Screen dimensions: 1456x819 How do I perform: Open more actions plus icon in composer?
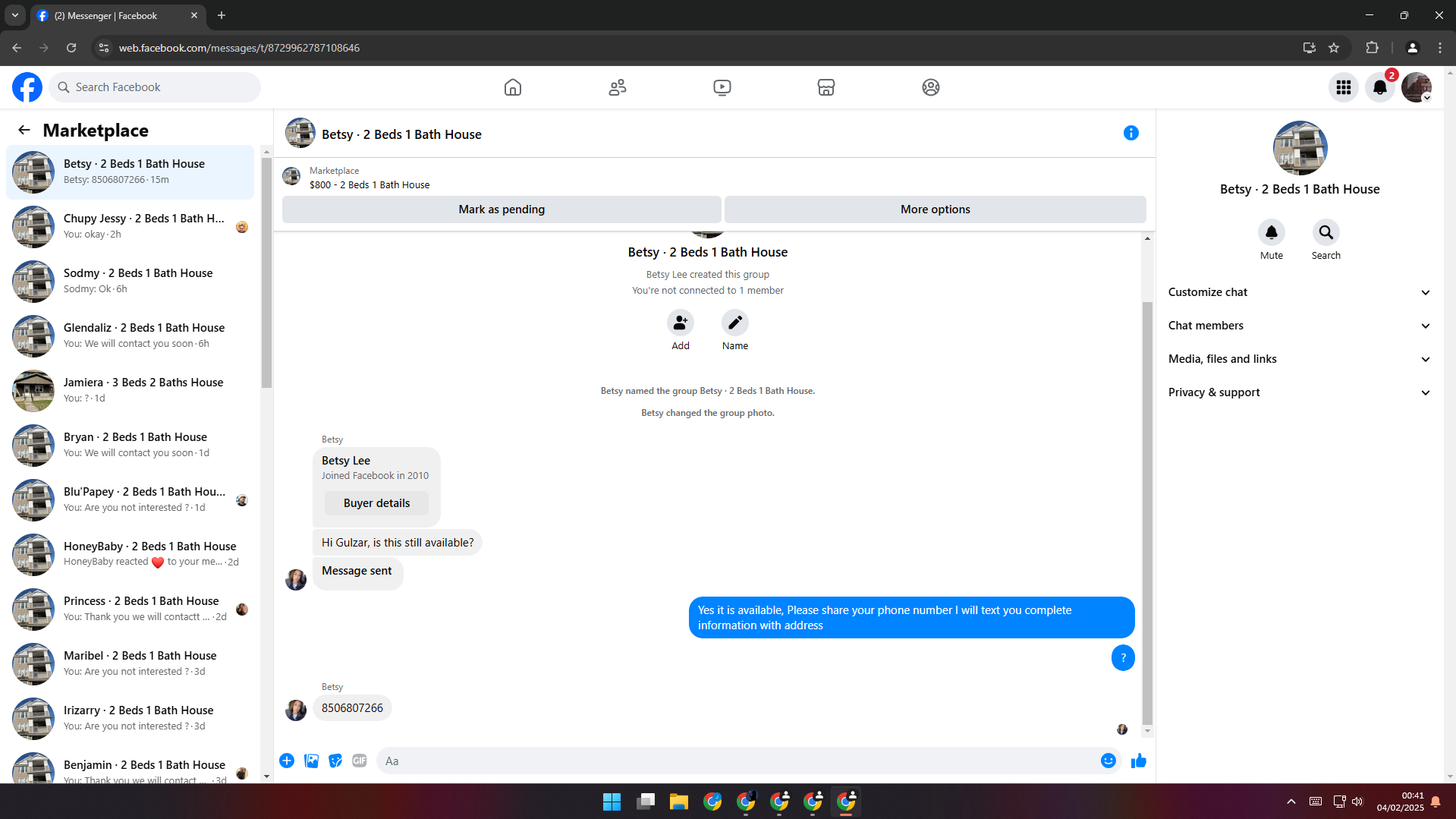(287, 761)
